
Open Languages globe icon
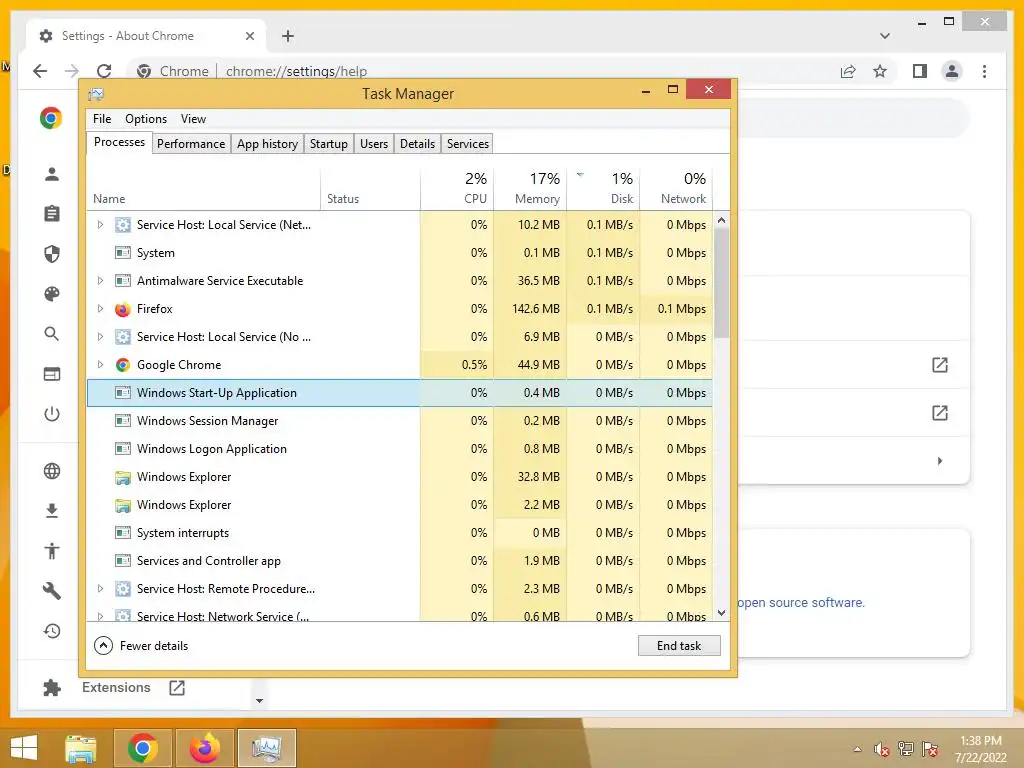tap(52, 471)
